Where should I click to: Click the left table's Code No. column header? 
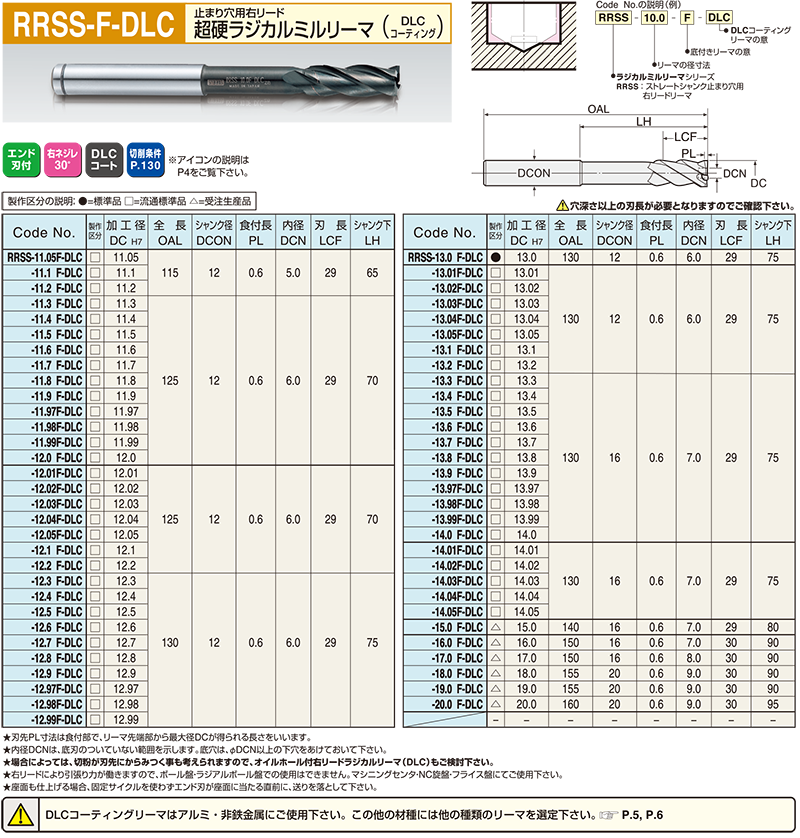pyautogui.click(x=43, y=233)
